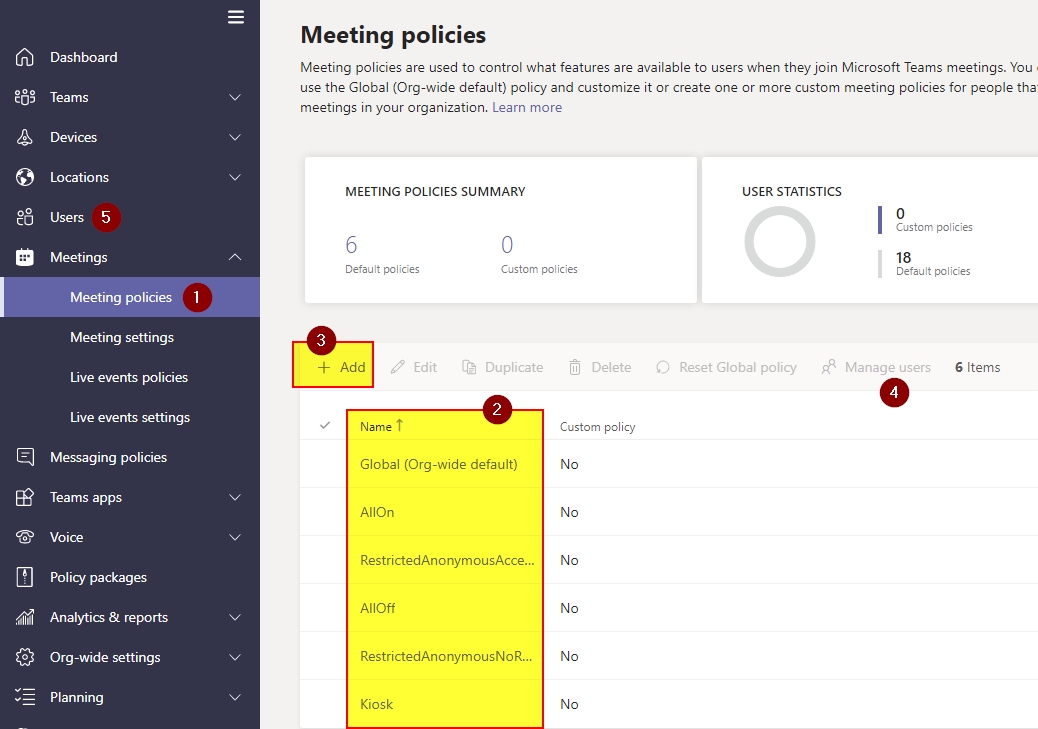Follow the Learn more link

[x=526, y=107]
